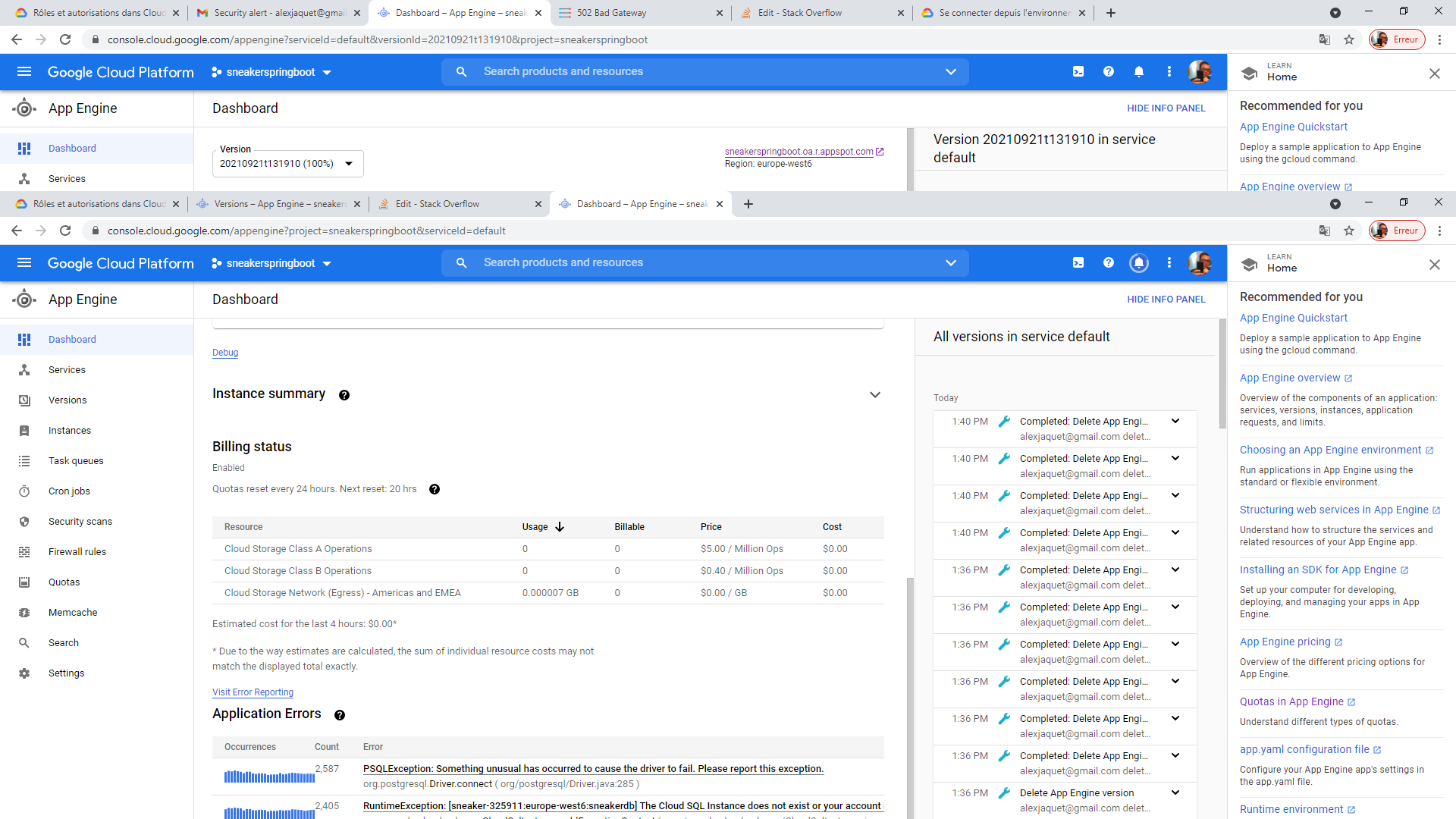Screen dimensions: 1456x819
Task: Open Task queues icon in sidebar
Action: [24, 460]
